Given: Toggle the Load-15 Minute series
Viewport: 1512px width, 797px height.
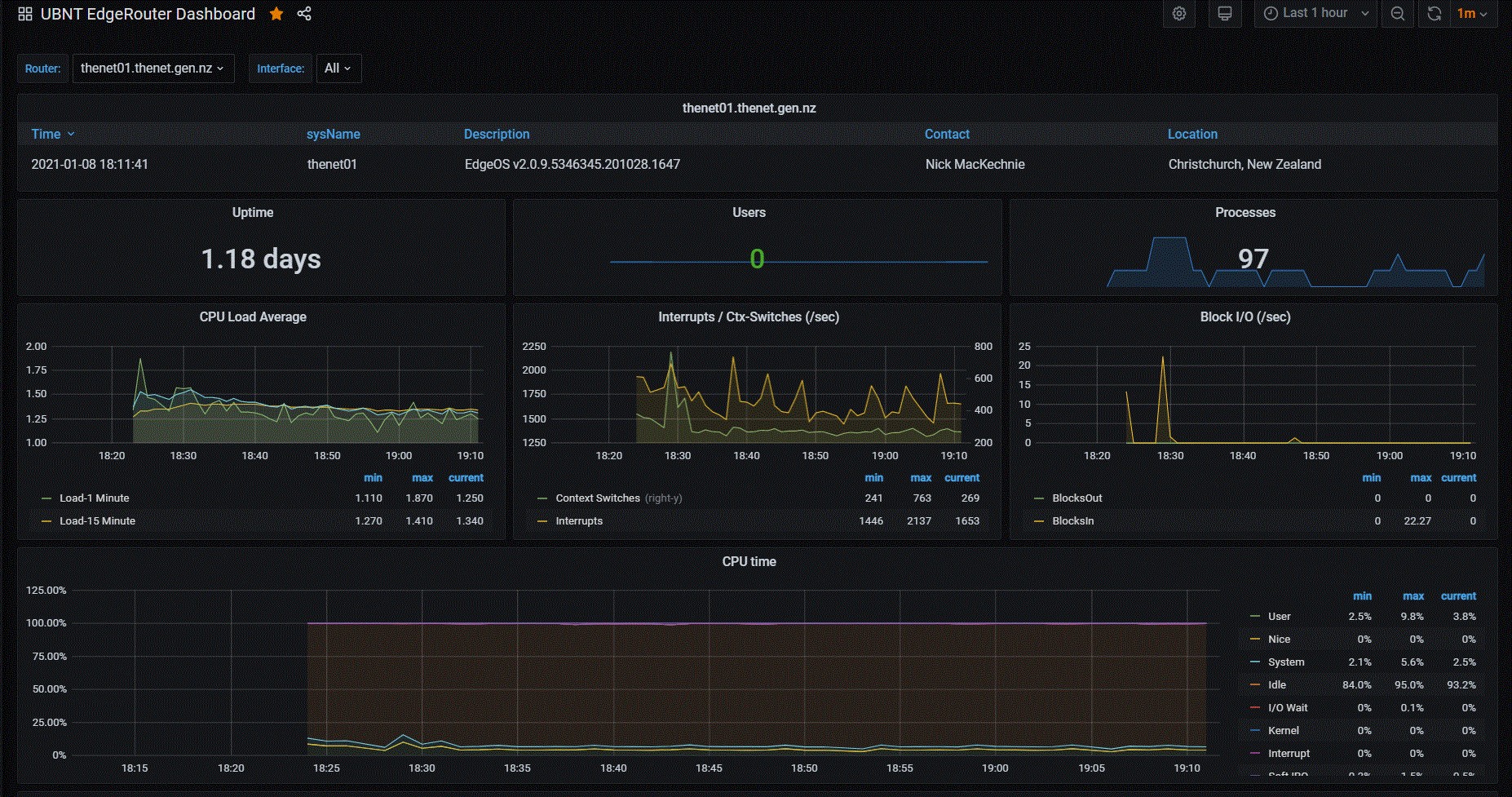Looking at the screenshot, I should pyautogui.click(x=97, y=521).
